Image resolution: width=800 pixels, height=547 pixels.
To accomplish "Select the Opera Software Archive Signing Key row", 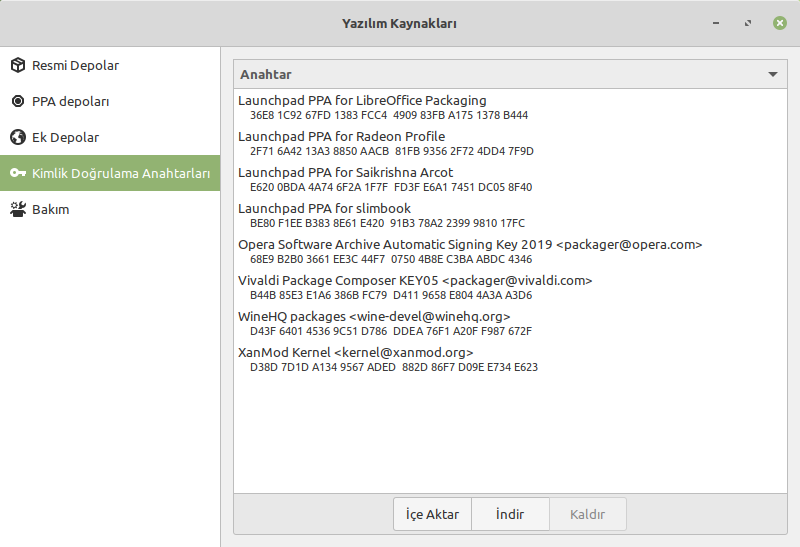I will [510, 251].
